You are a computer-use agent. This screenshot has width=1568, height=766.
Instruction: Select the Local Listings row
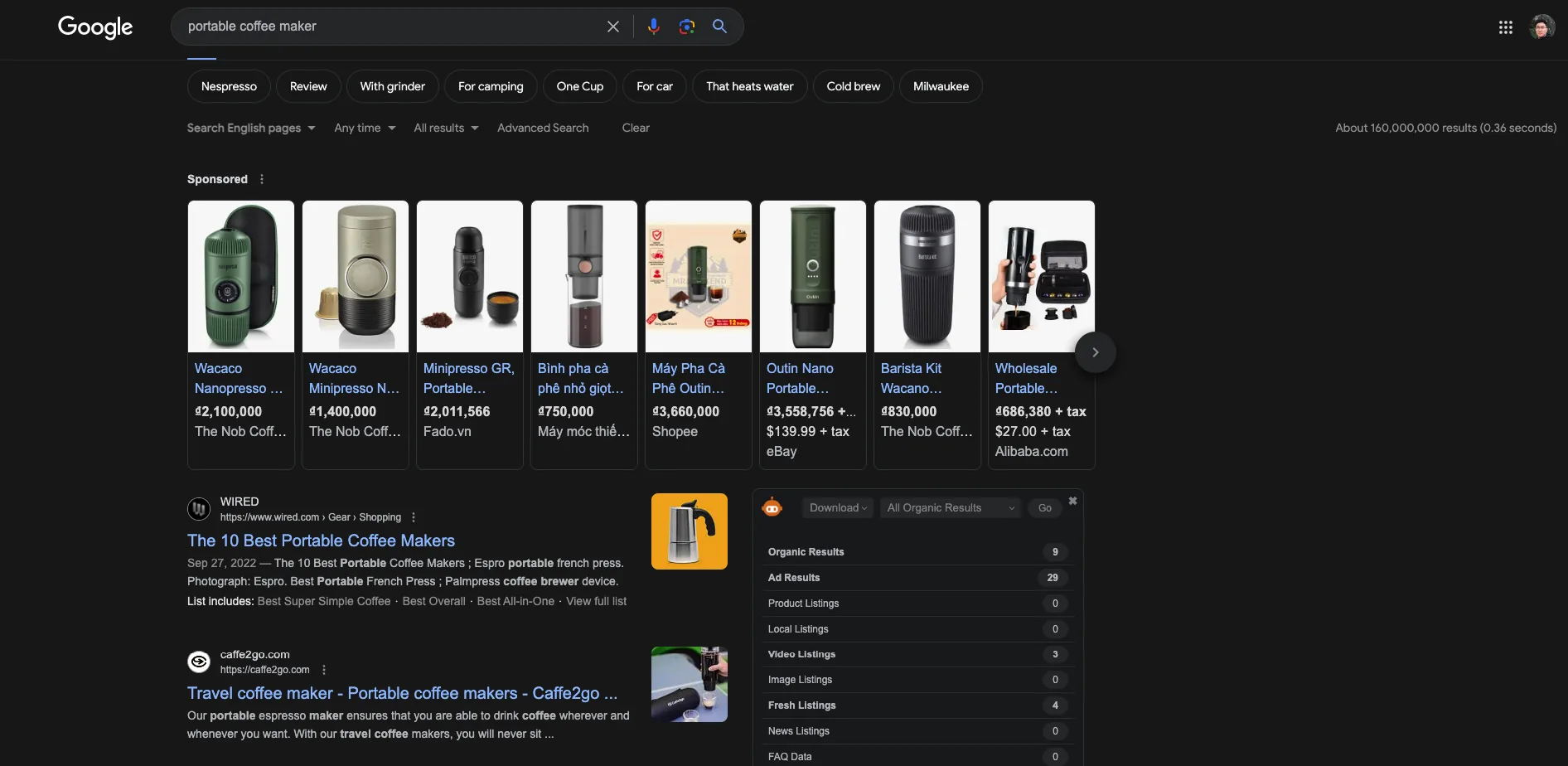click(917, 629)
